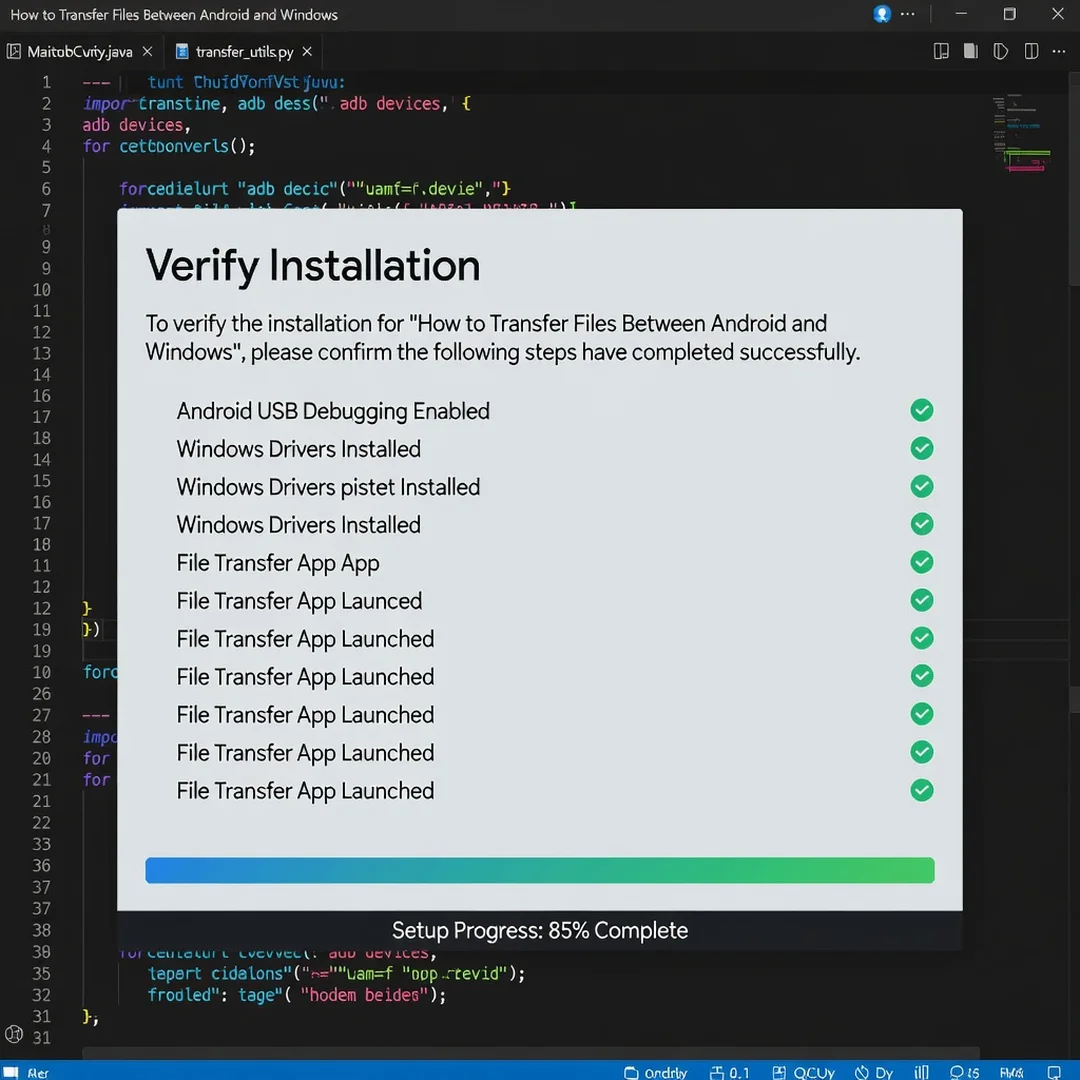
Task: Click the 0.1 status bar indicator
Action: [x=729, y=1072]
